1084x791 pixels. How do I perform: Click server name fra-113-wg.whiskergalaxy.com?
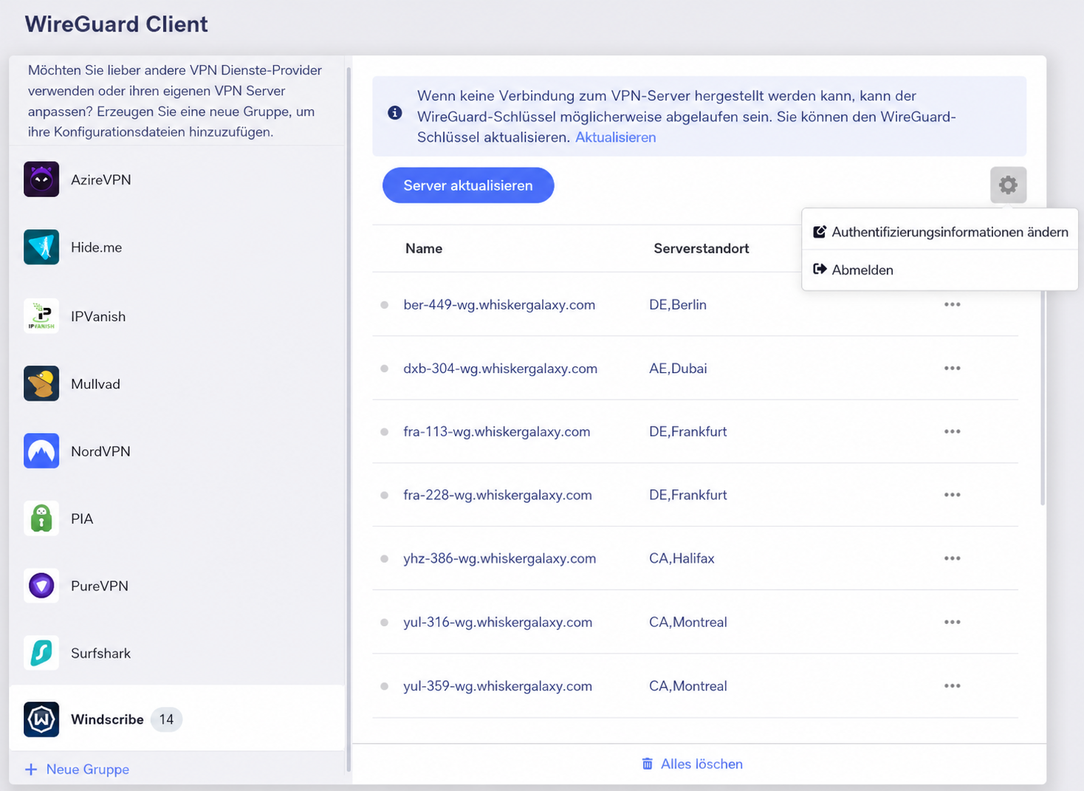497,431
